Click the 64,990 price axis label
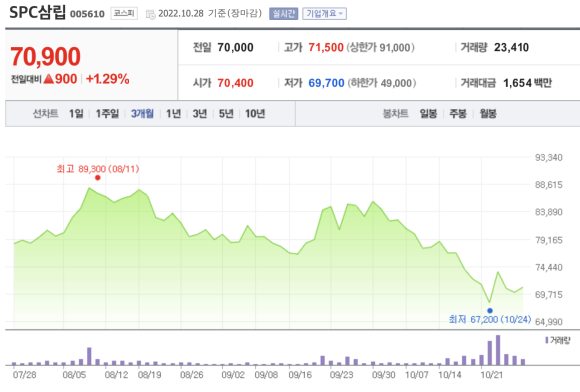 coord(549,322)
